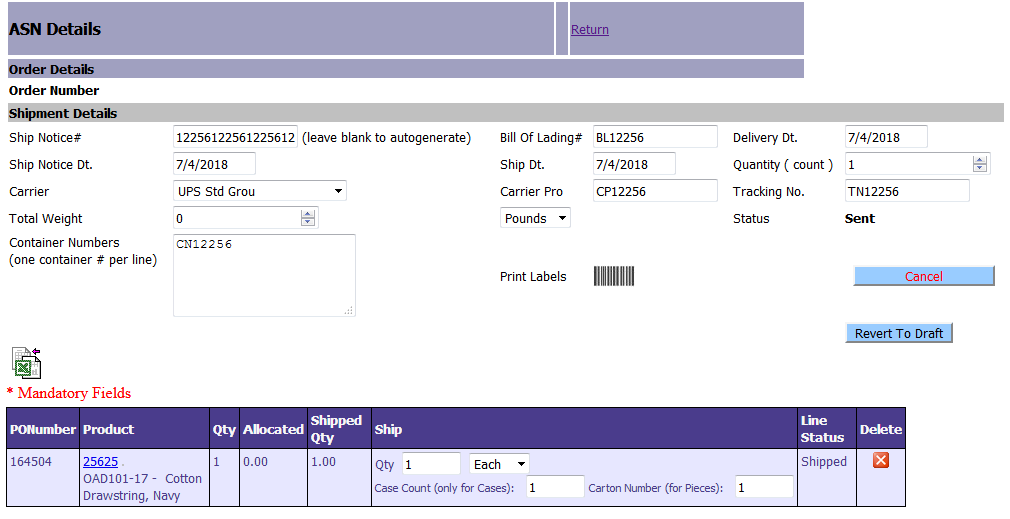Click the Carton Number input field
Image resolution: width=1010 pixels, height=519 pixels.
tap(763, 487)
